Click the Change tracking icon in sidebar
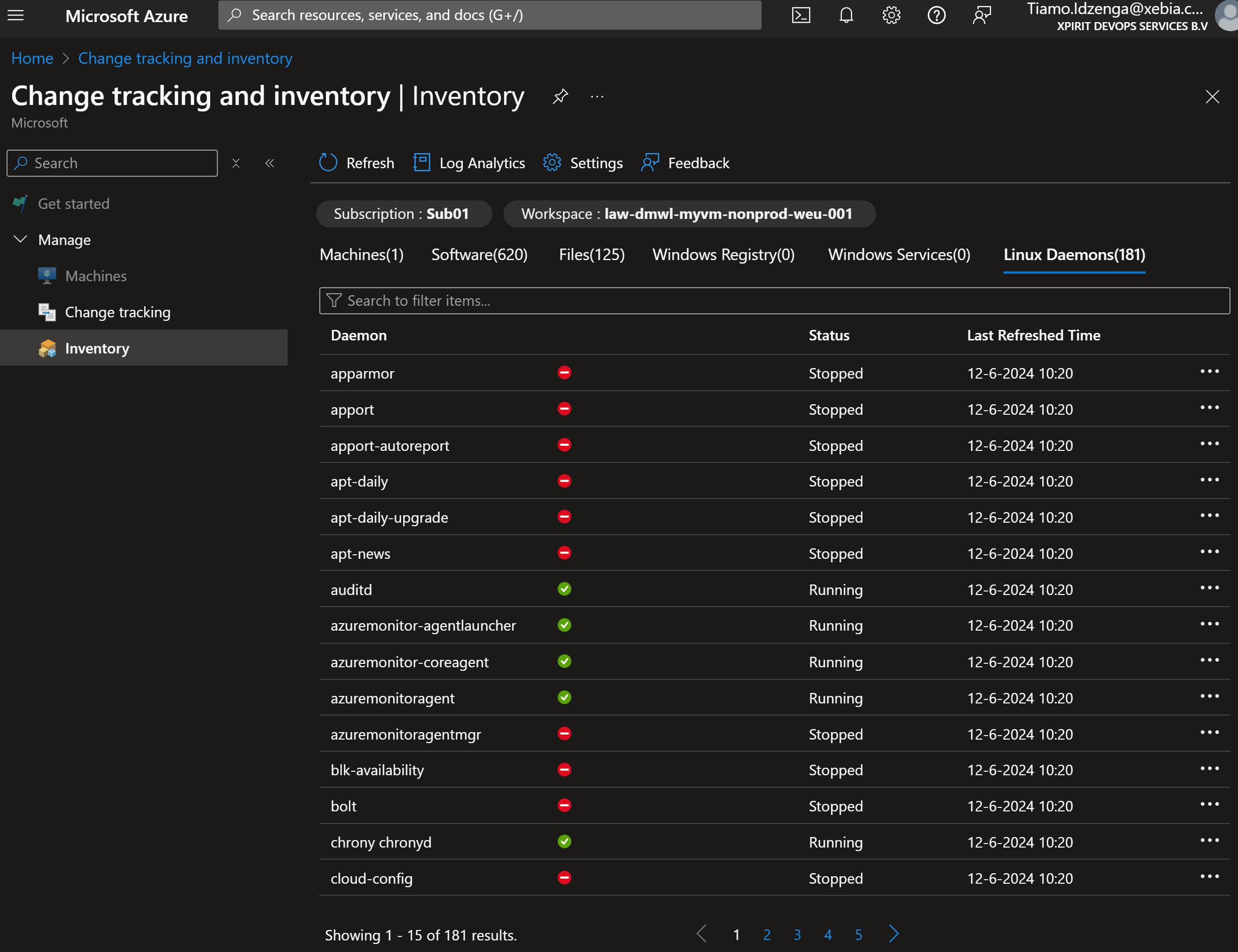1238x952 pixels. click(47, 312)
